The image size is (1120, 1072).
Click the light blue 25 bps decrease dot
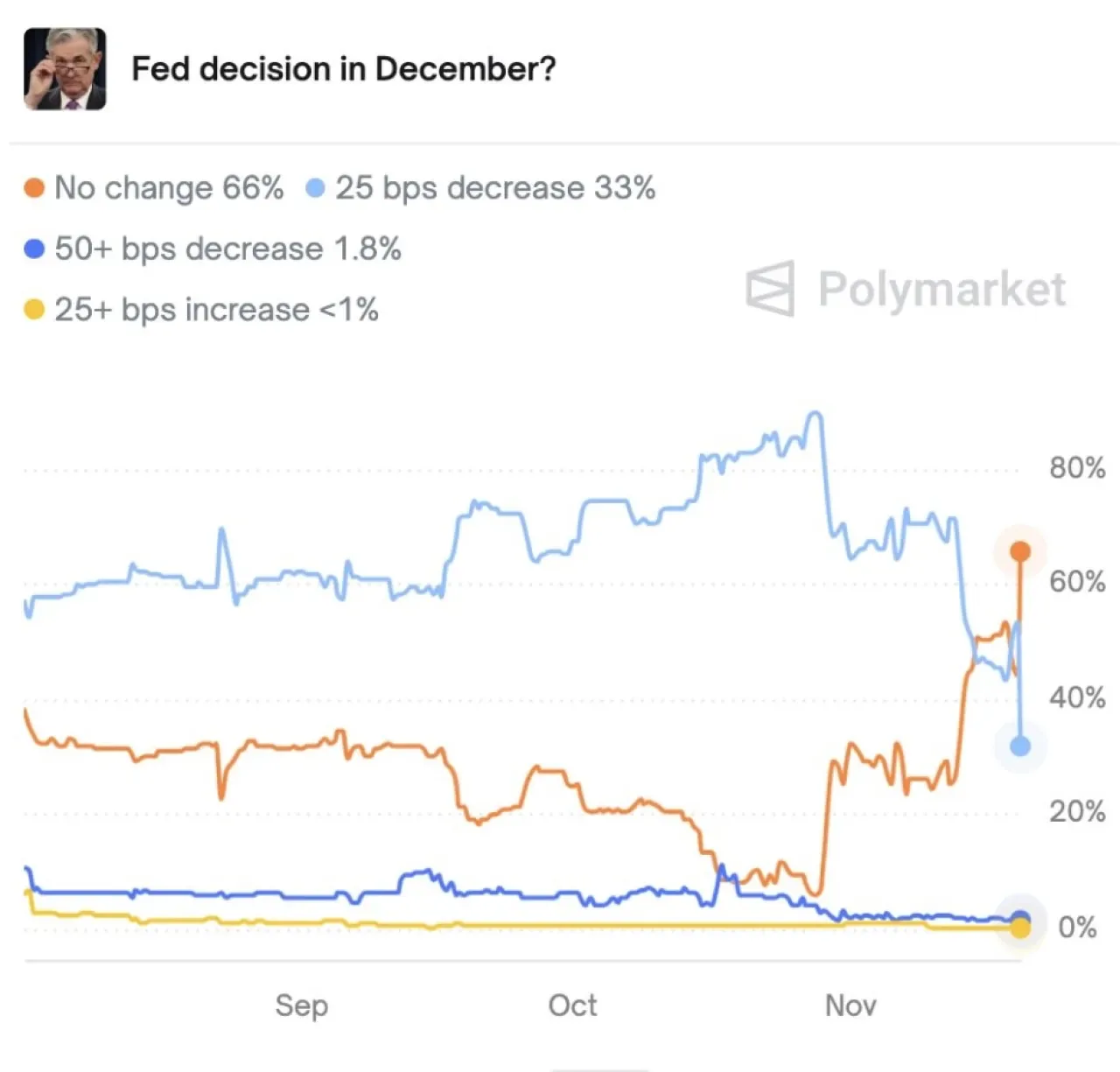tap(315, 188)
